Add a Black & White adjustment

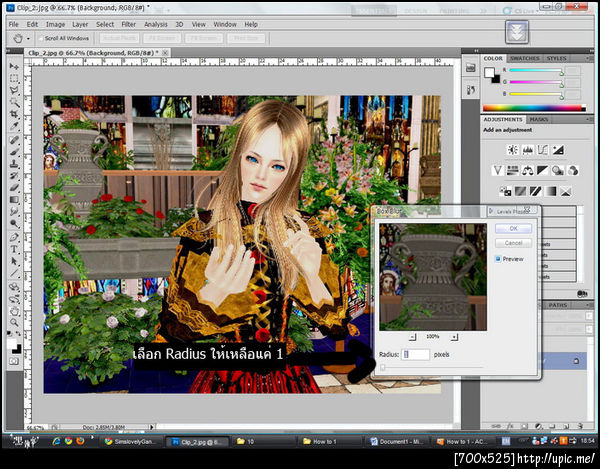coord(543,170)
